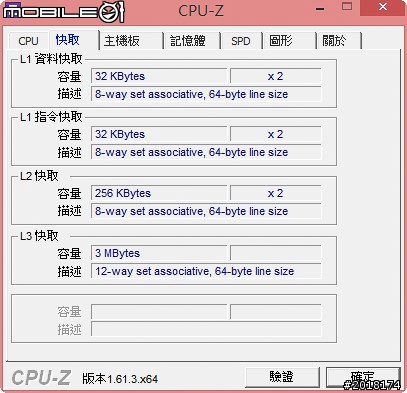Open the 記憶體 tab
Screen dimensions: 407x393
(x=192, y=41)
